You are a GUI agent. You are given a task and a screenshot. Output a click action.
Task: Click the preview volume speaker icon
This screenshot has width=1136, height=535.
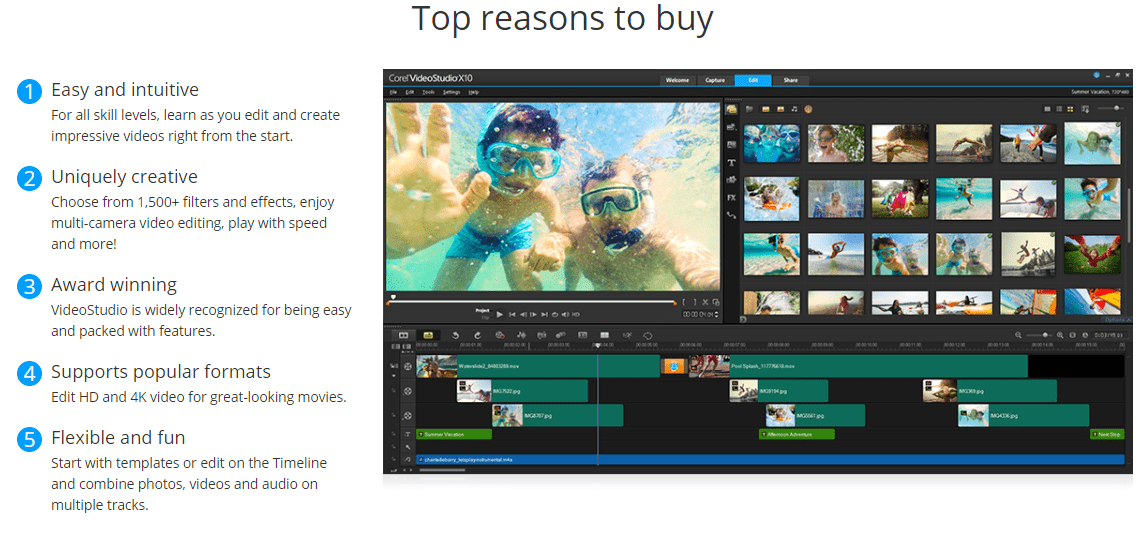(565, 315)
